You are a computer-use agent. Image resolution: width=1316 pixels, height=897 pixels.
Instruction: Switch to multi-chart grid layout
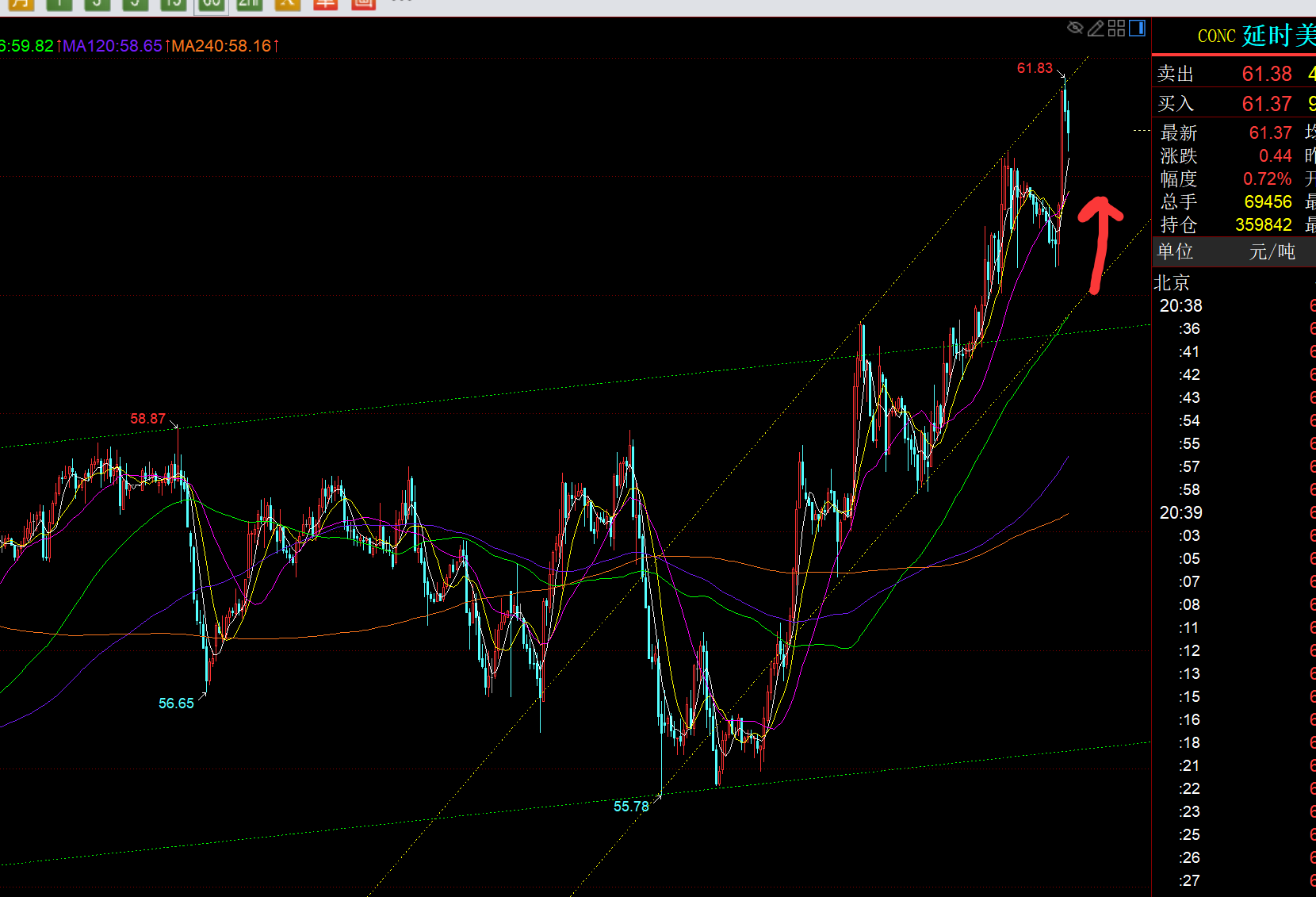[1116, 29]
